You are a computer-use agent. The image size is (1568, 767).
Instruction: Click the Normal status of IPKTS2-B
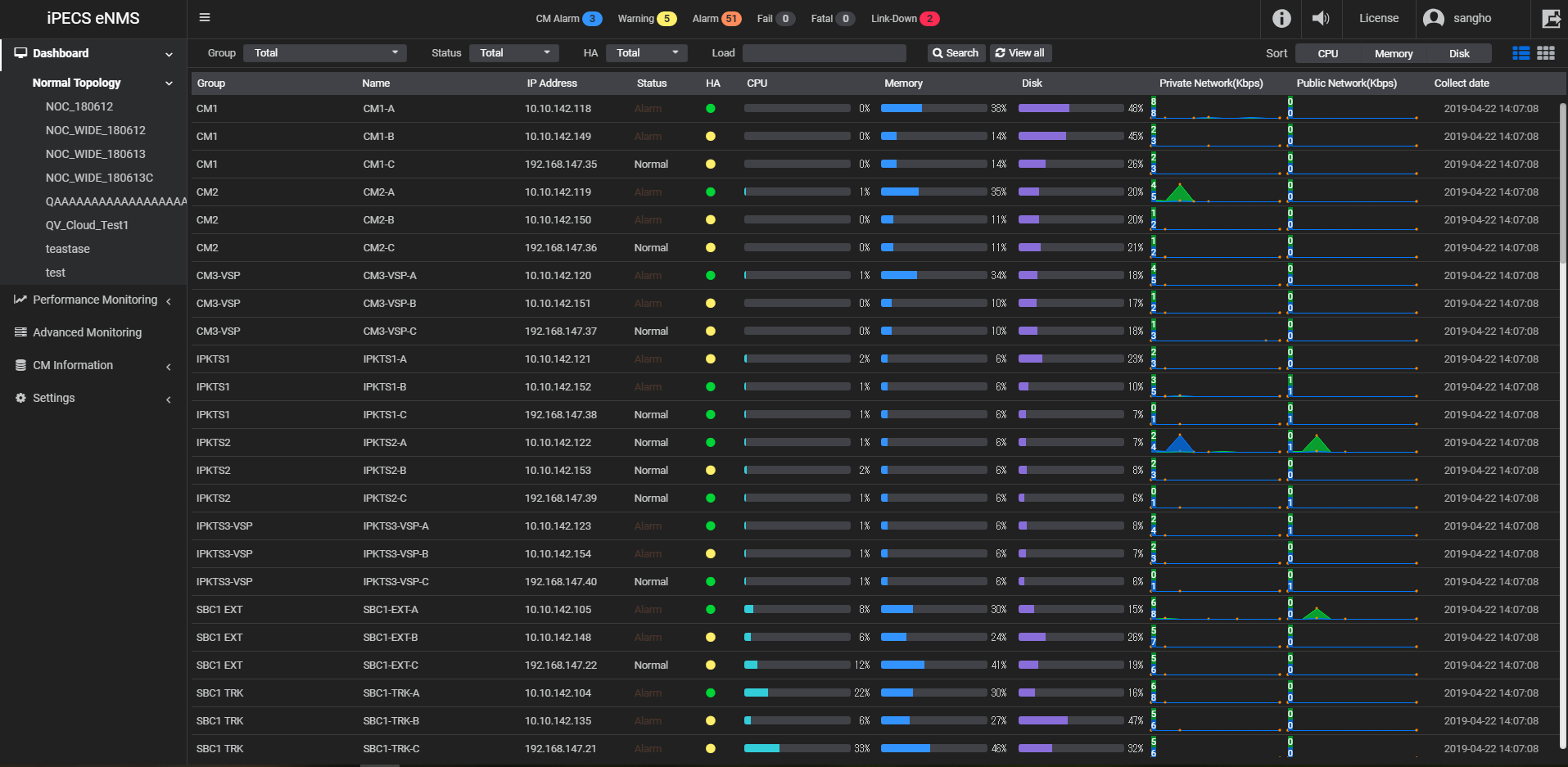coord(651,471)
